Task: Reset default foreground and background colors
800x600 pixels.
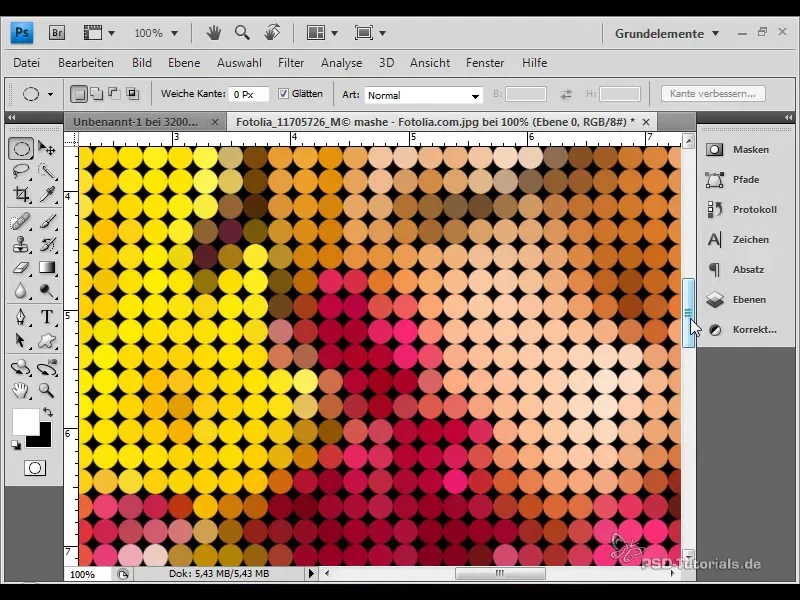Action: click(16, 445)
